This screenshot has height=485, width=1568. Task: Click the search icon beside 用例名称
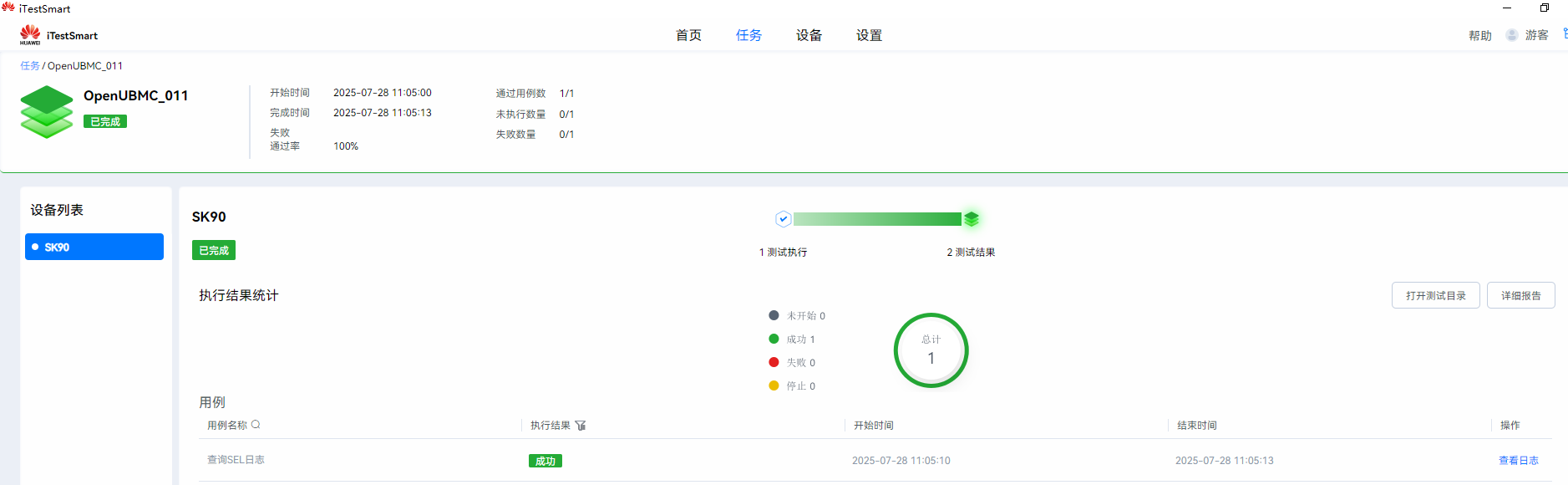click(256, 425)
